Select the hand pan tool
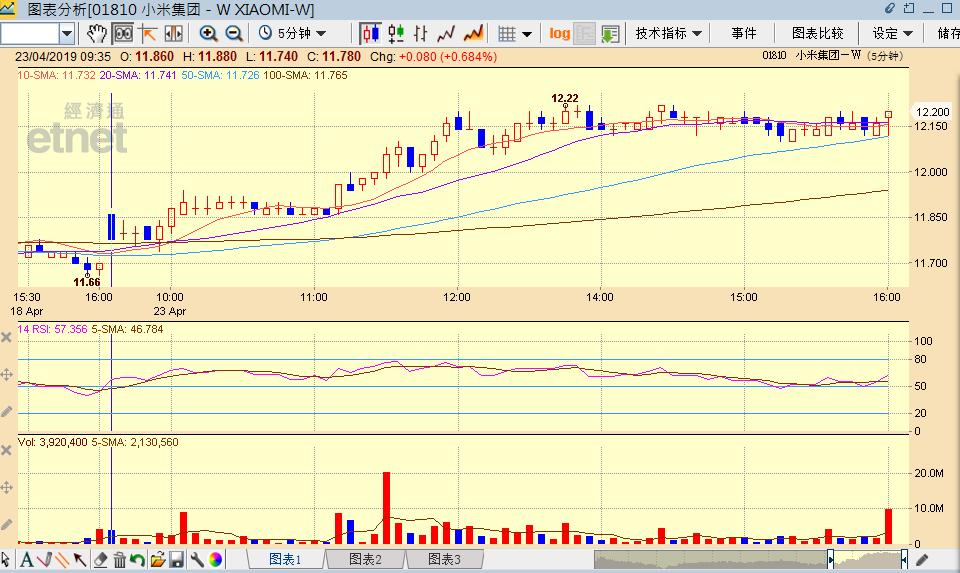This screenshot has width=960, height=573. [96, 33]
